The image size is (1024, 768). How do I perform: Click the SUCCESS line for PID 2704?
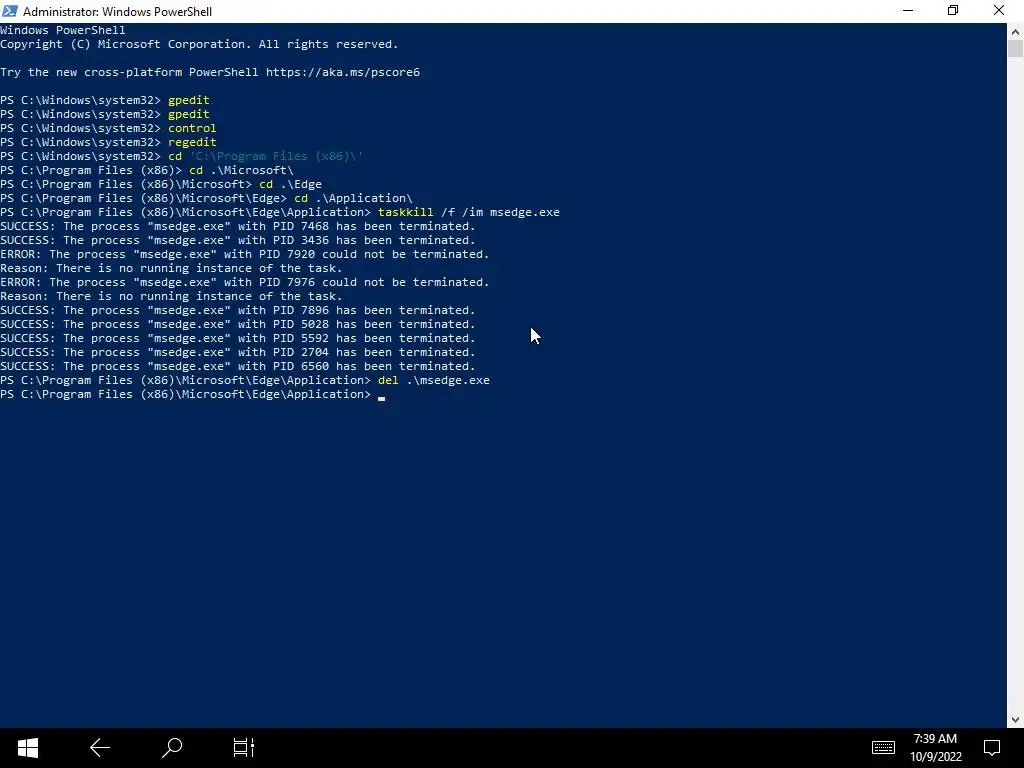(238, 352)
